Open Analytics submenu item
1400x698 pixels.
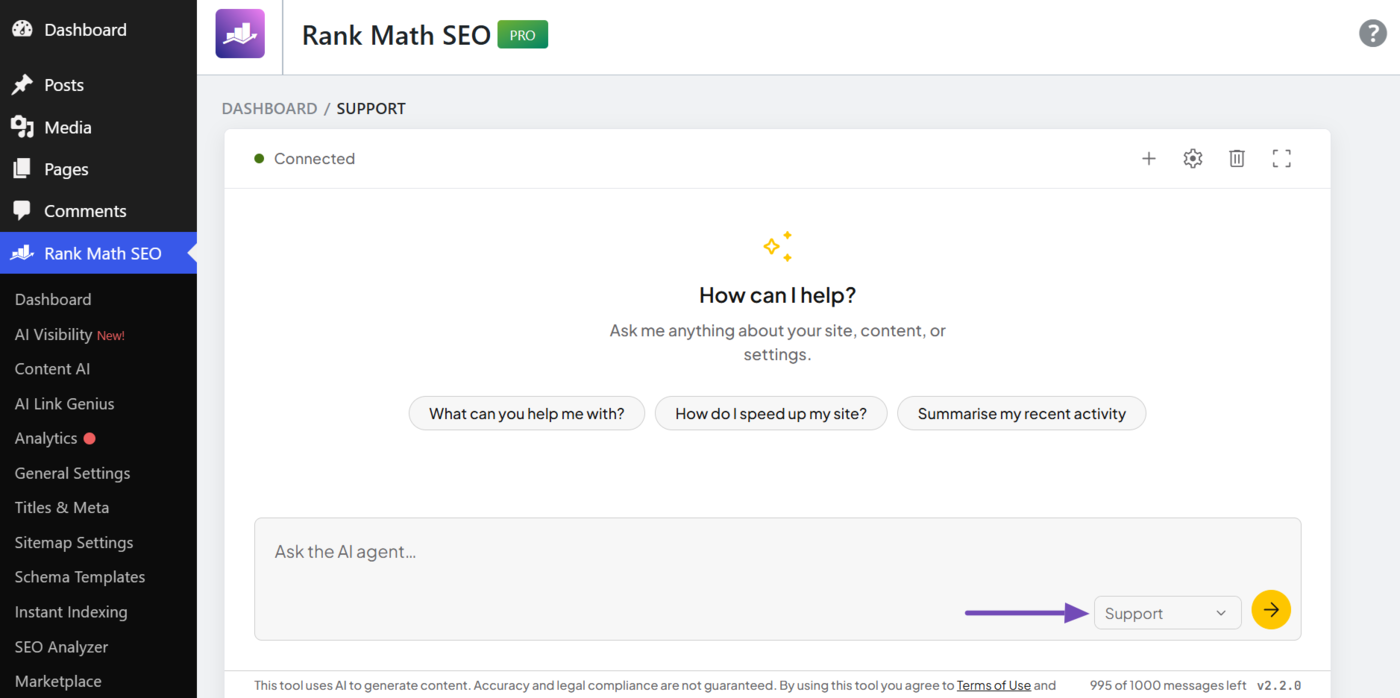pyautogui.click(x=45, y=438)
